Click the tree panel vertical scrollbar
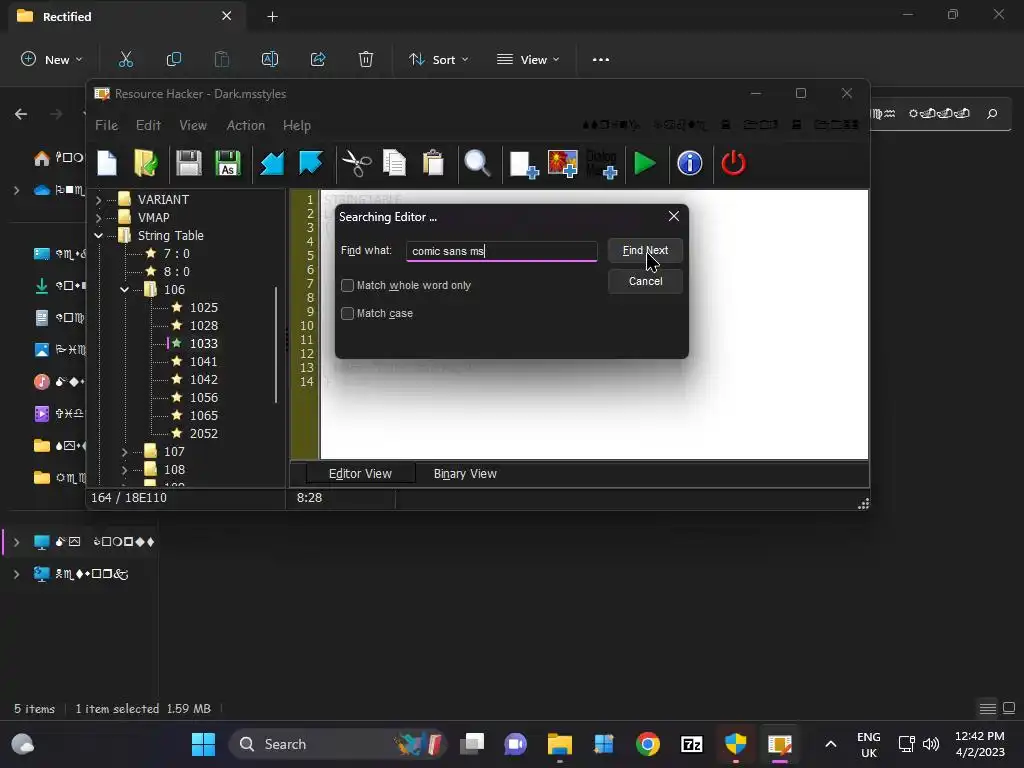 point(276,345)
